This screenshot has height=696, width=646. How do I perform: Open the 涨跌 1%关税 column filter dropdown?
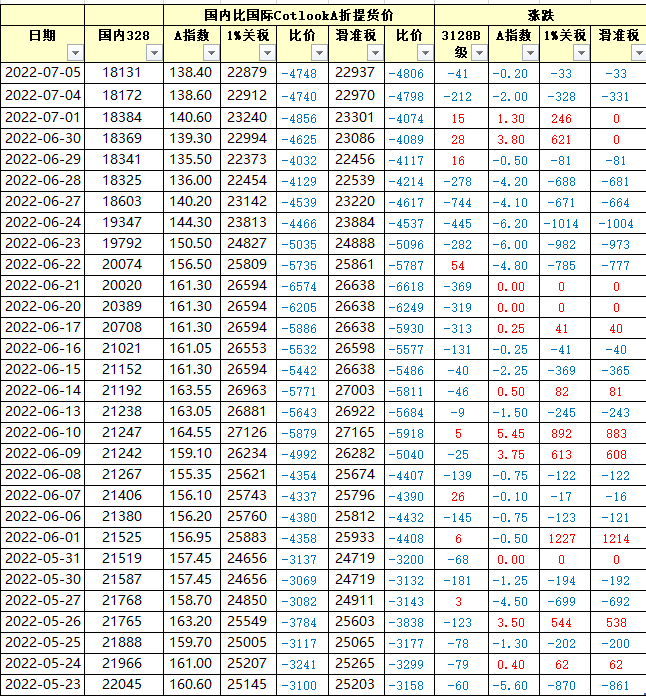tap(581, 53)
